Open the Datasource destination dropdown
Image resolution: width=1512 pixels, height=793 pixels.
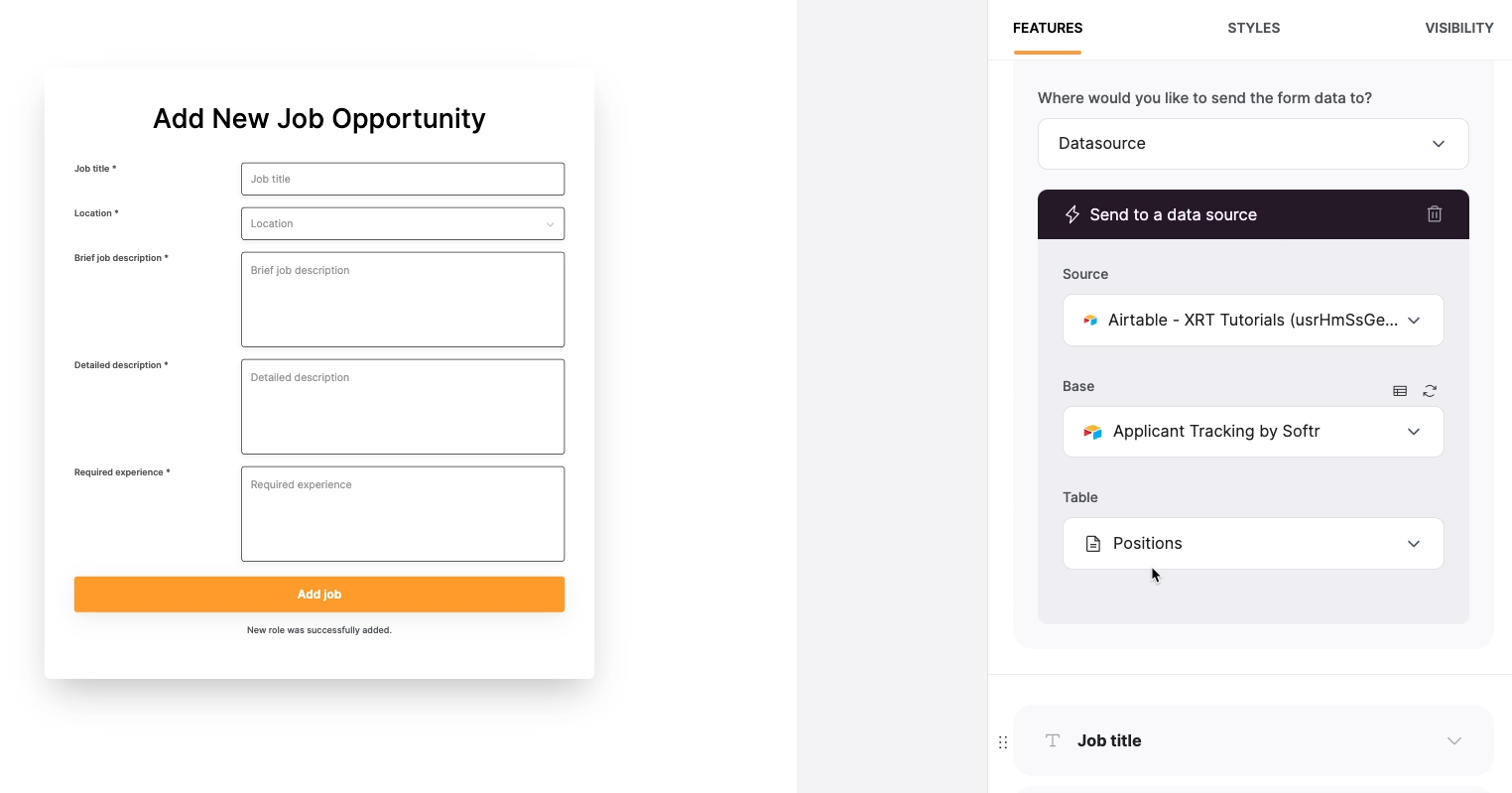(1253, 144)
